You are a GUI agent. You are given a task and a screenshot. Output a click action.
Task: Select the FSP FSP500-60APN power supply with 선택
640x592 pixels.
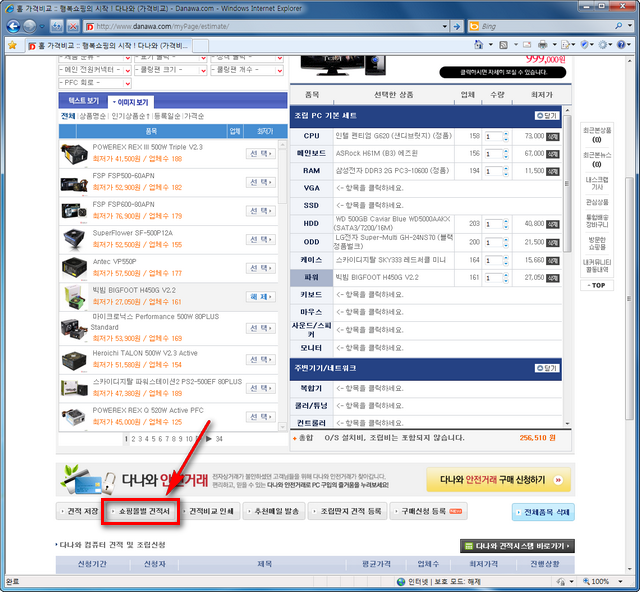pos(261,182)
